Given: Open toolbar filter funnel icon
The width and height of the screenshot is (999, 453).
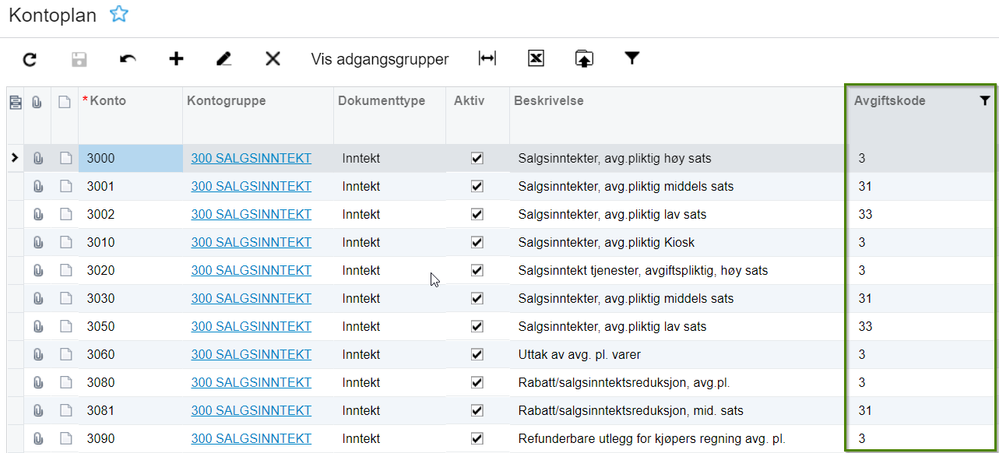Looking at the screenshot, I should click(632, 59).
